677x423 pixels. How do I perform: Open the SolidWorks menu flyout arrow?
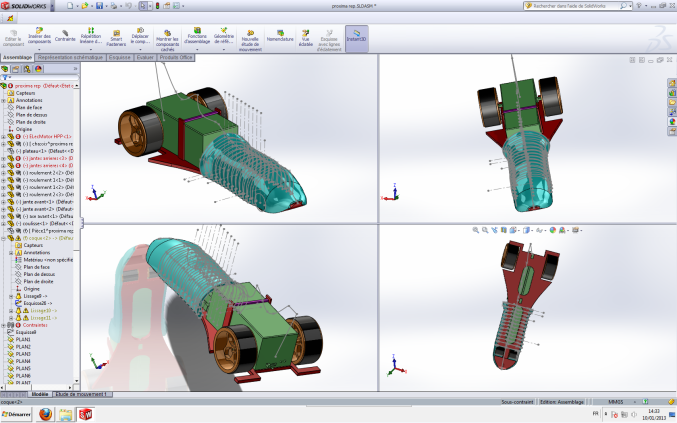coord(52,6)
